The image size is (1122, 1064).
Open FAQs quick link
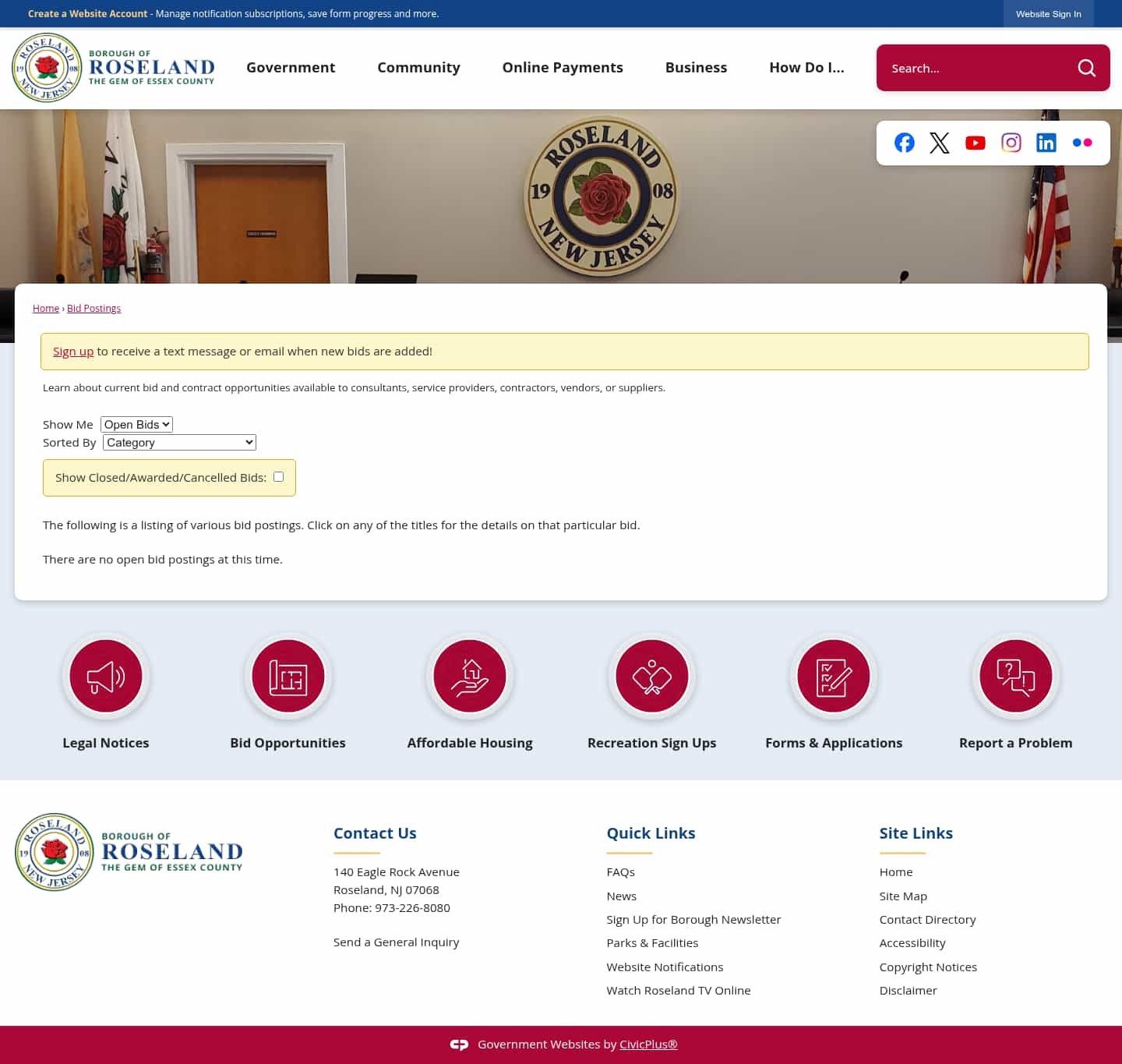(620, 872)
